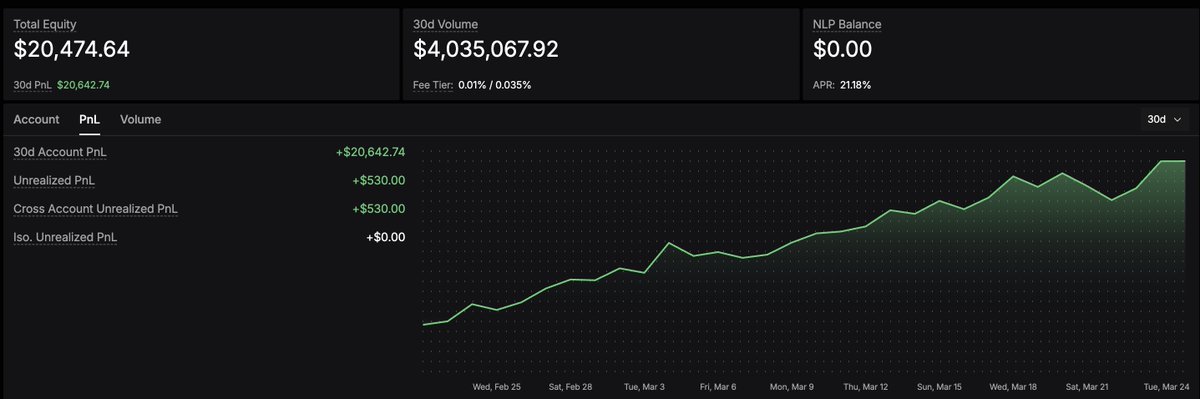
Task: Click the 30d Account PnL label
Action: click(x=60, y=152)
